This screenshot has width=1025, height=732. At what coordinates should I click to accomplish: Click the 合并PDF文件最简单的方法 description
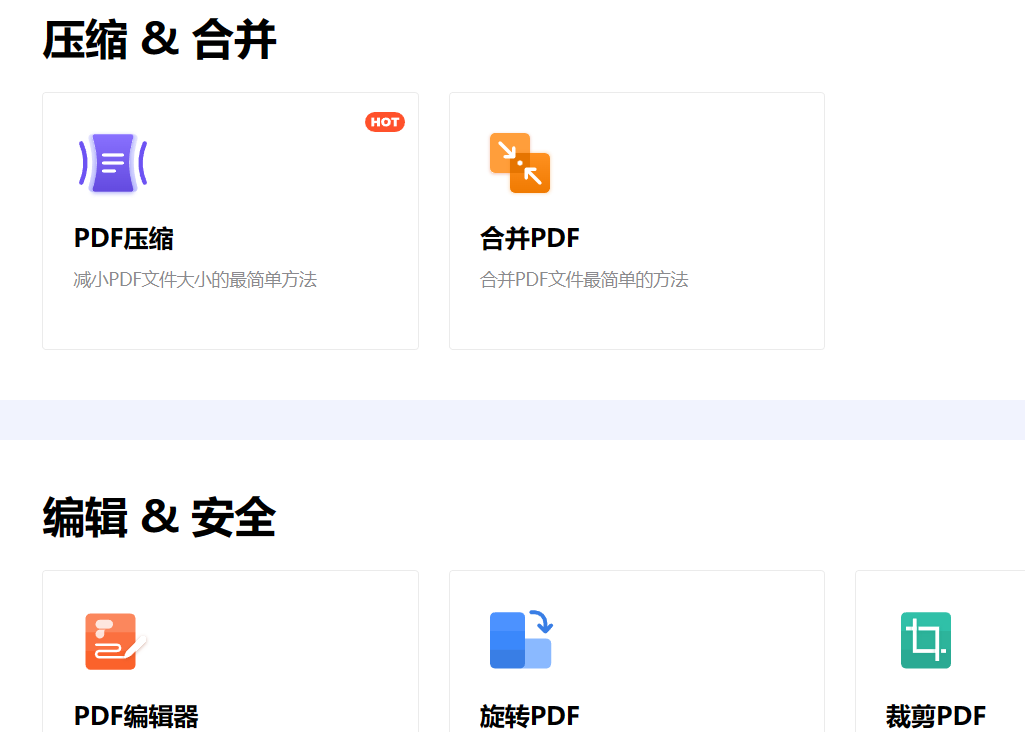(x=585, y=279)
